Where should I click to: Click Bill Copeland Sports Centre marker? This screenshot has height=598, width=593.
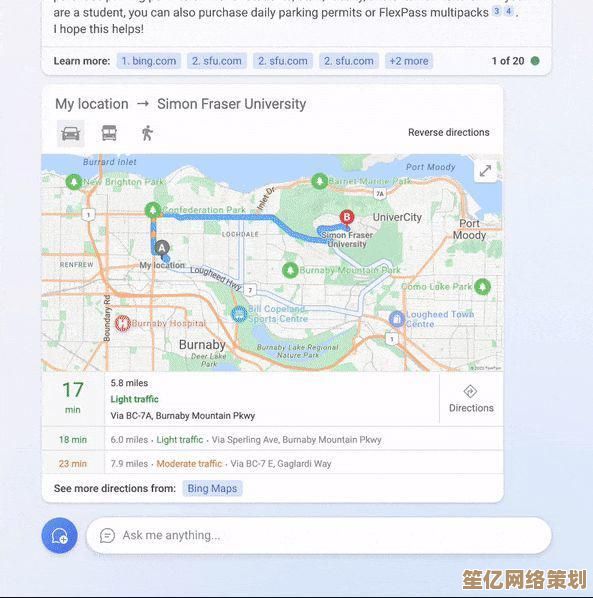pos(239,314)
